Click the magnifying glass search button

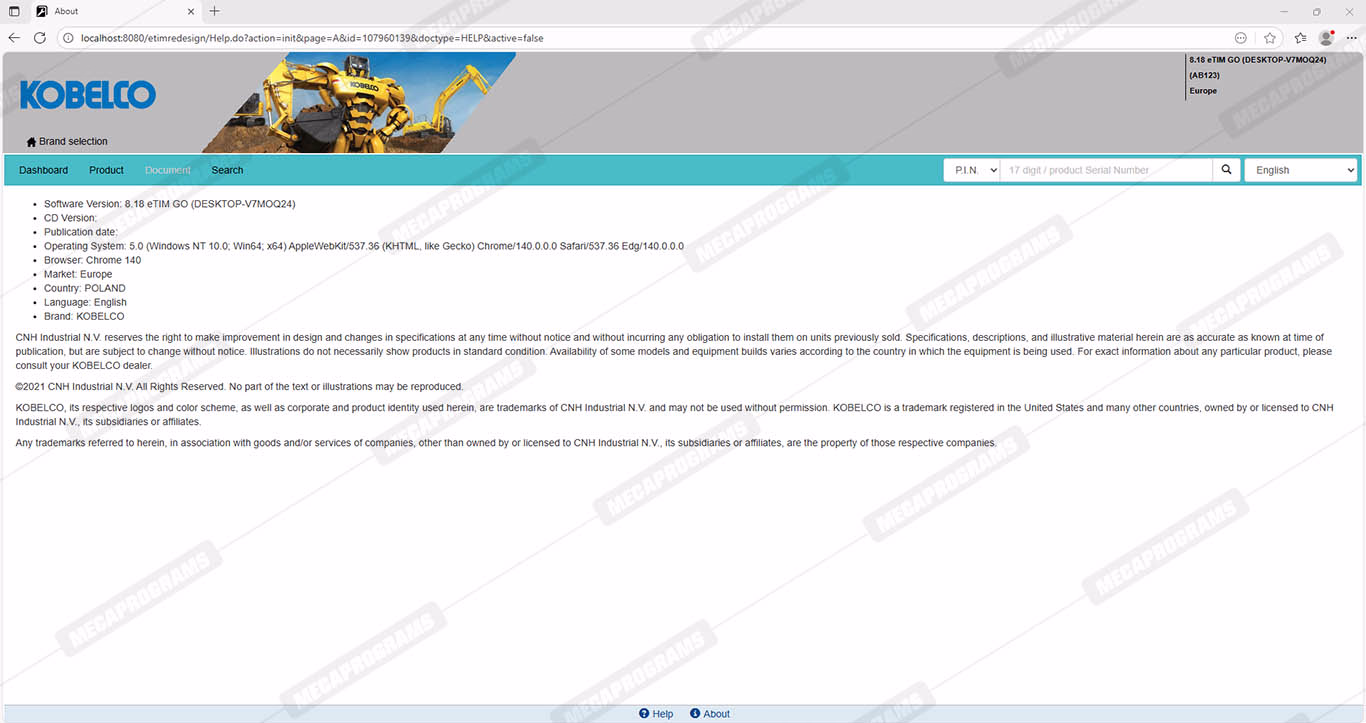(1226, 170)
